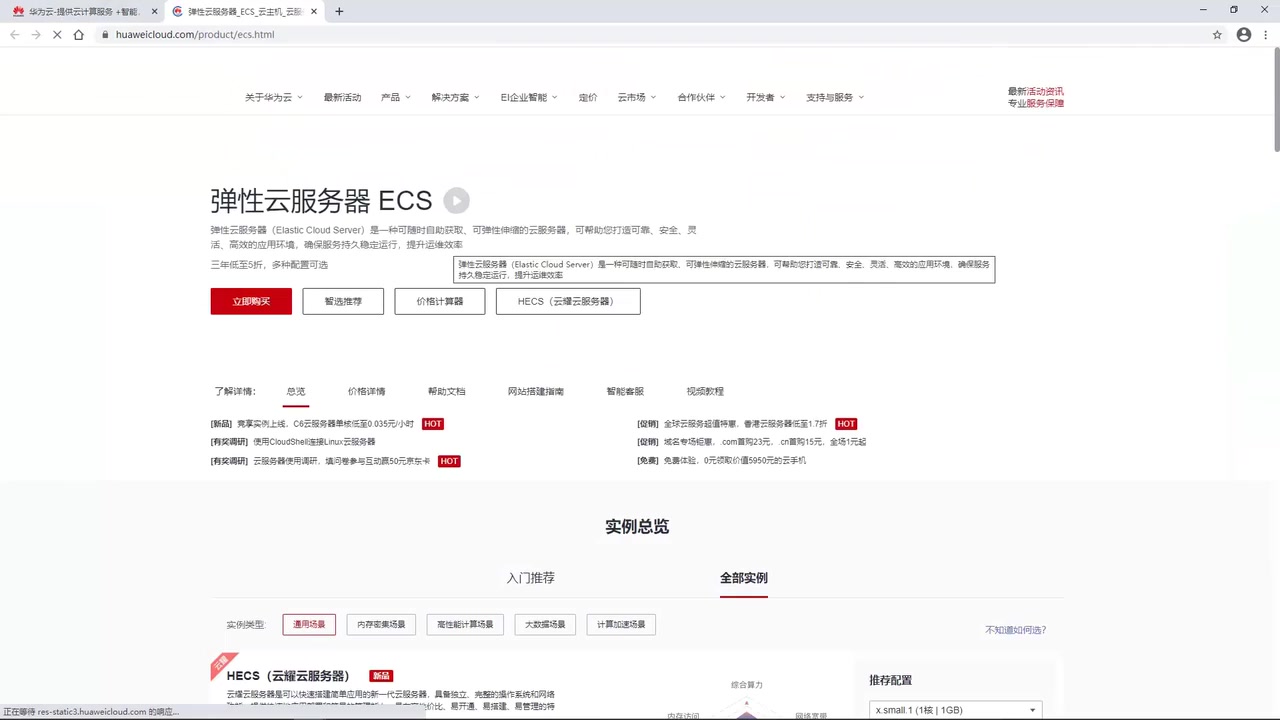Expand the 云市场 dropdown
This screenshot has height=720, width=1280.
tap(636, 97)
